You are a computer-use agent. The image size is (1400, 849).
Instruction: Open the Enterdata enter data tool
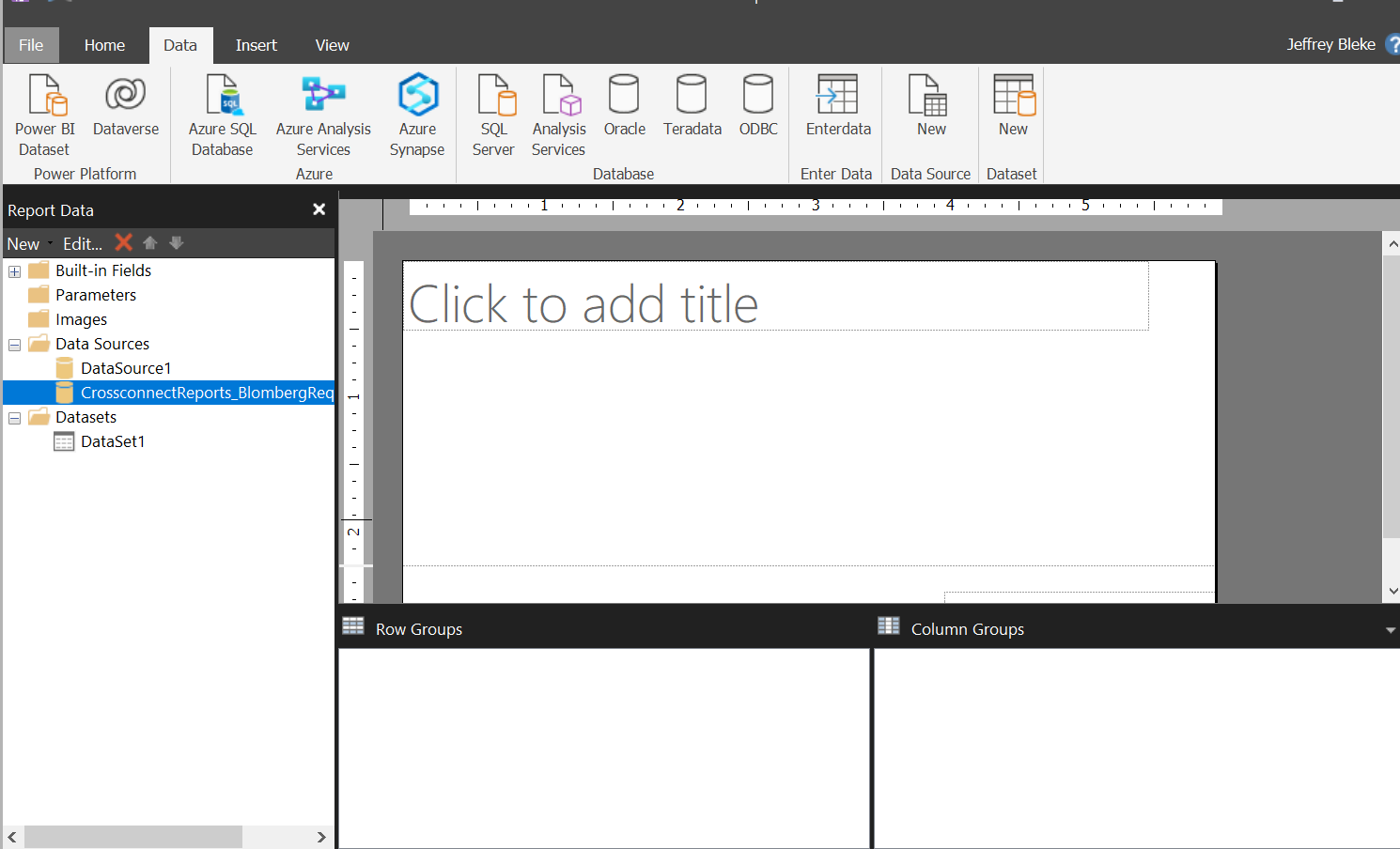coord(837,94)
